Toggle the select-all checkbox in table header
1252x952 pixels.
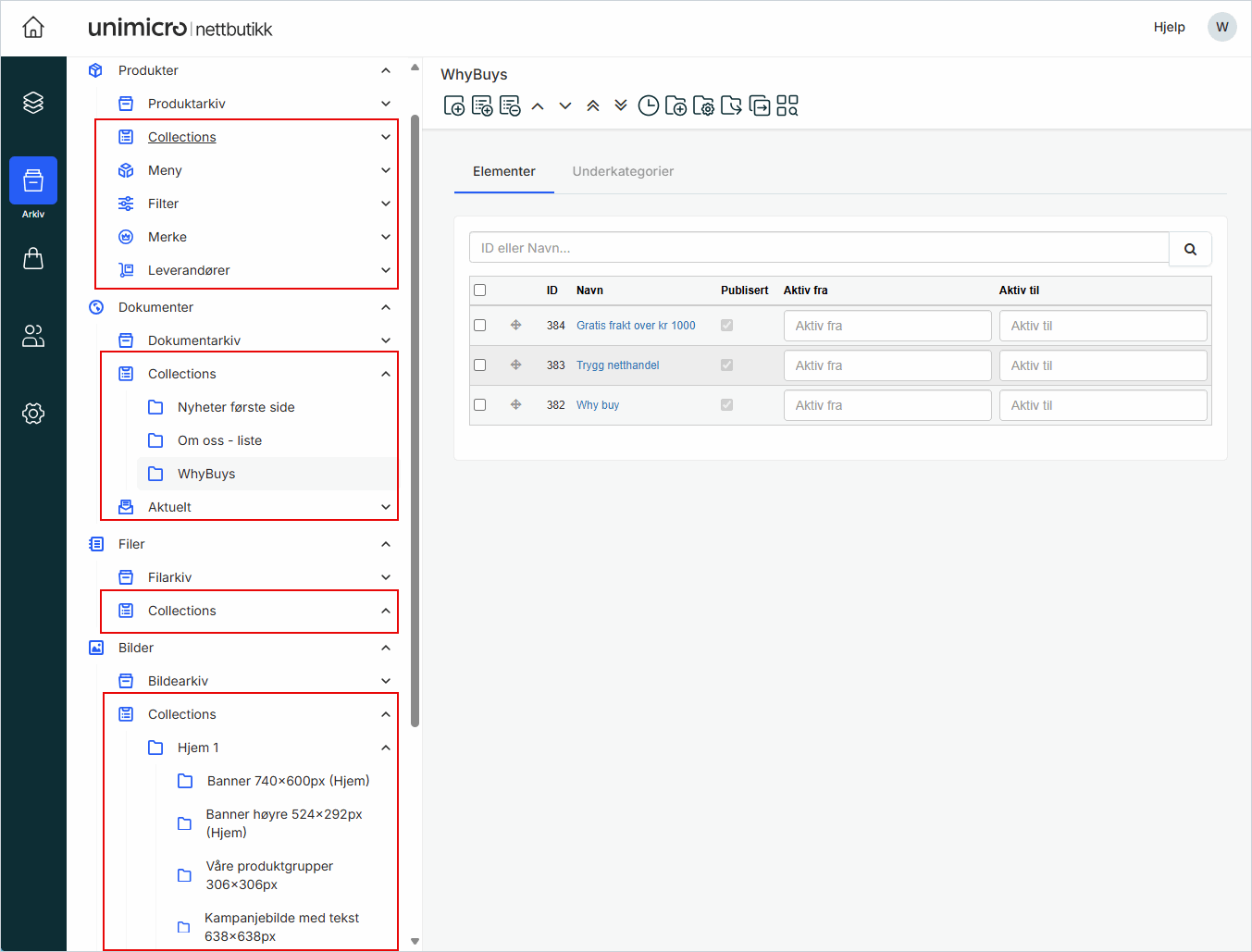pyautogui.click(x=480, y=291)
